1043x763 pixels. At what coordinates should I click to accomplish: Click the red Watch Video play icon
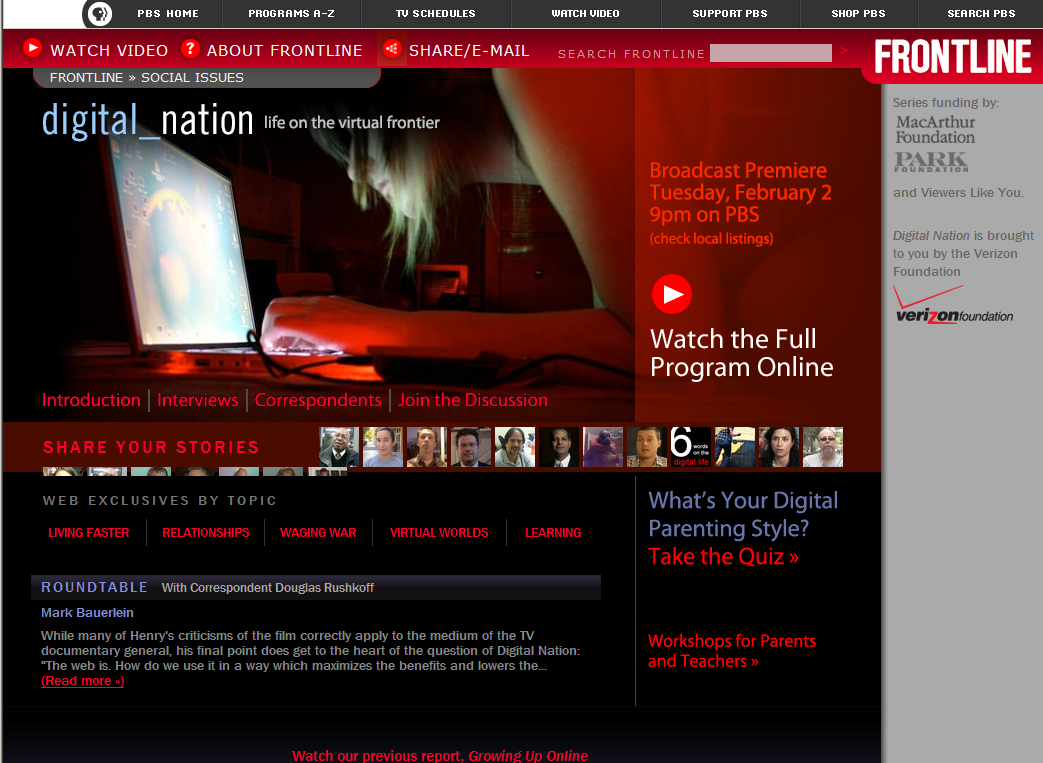pos(32,48)
